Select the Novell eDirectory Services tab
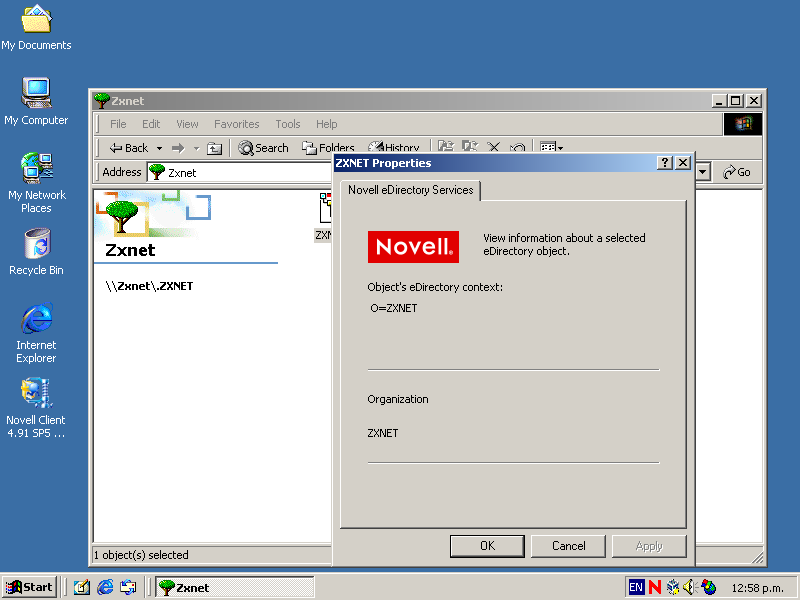The height and width of the screenshot is (600, 800). tap(410, 190)
